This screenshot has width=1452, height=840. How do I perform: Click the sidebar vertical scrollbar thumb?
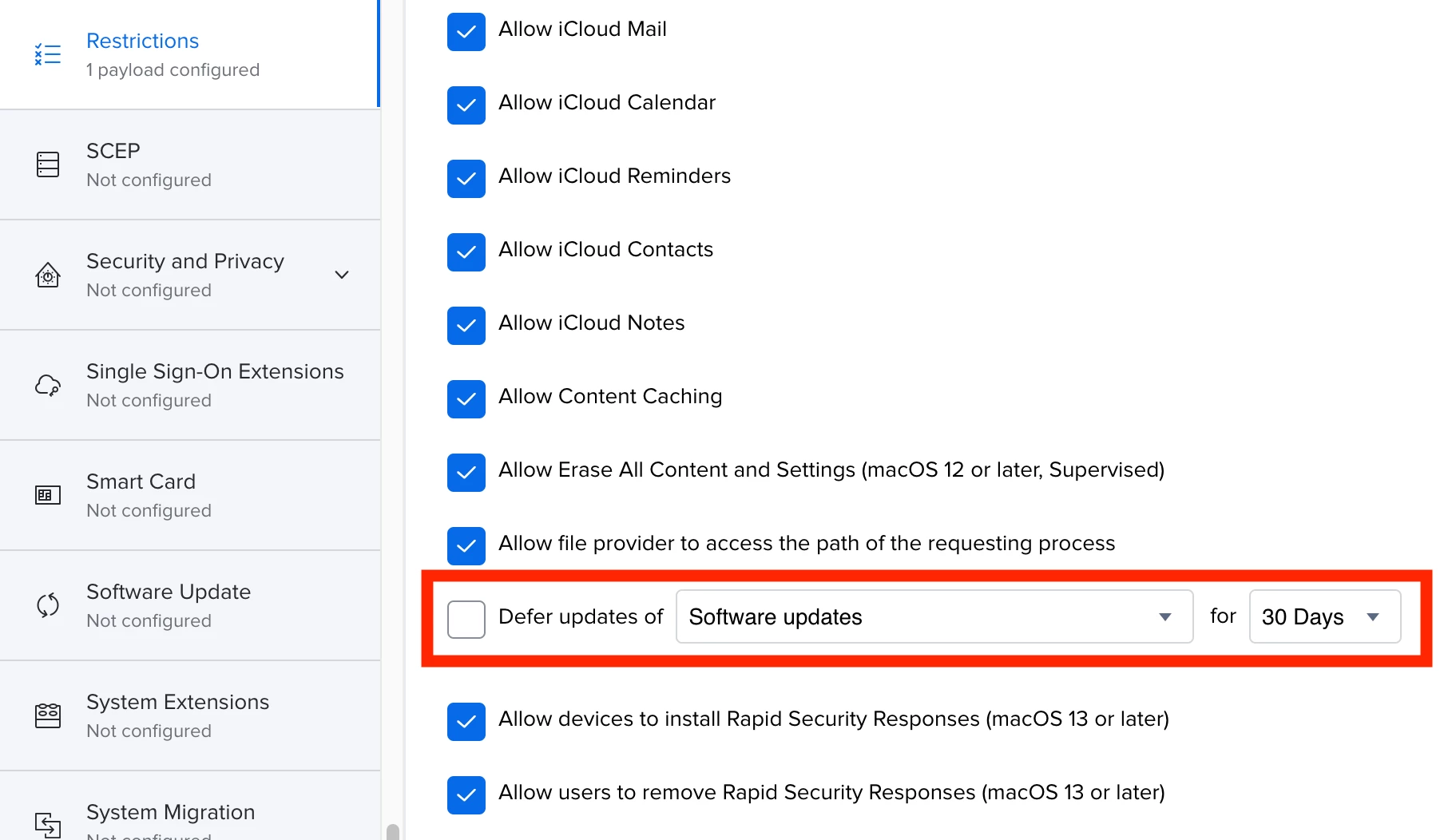(x=393, y=832)
